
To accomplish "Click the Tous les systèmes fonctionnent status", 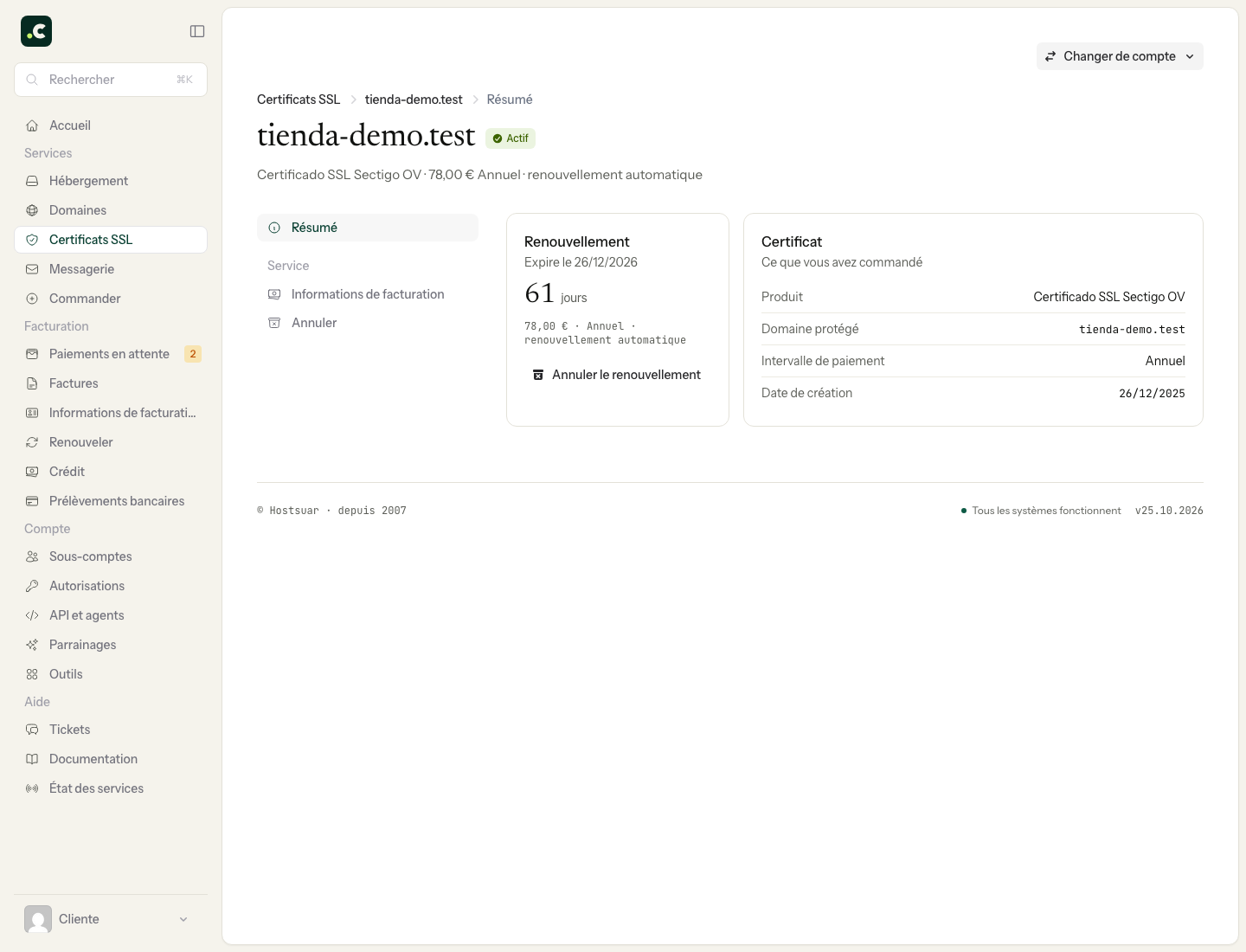I will 1041,511.
